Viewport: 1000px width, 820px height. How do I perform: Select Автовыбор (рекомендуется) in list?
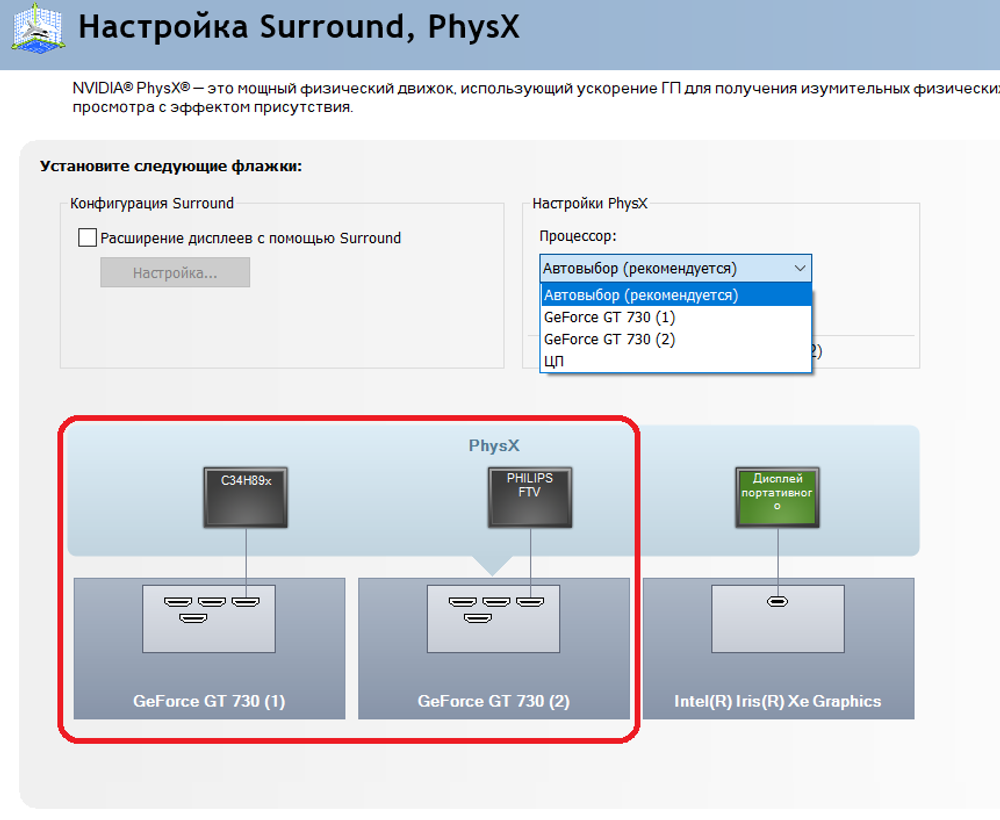675,295
